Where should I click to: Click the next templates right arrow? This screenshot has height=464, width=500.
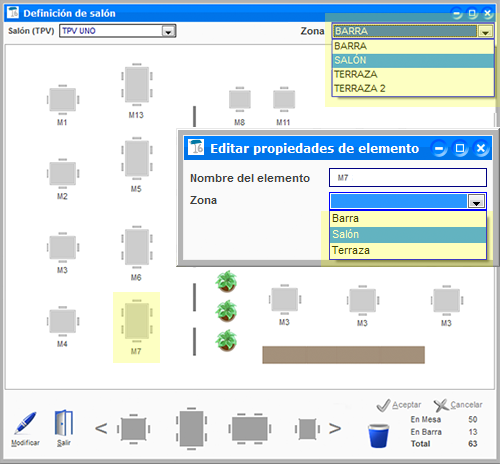pyautogui.click(x=335, y=429)
